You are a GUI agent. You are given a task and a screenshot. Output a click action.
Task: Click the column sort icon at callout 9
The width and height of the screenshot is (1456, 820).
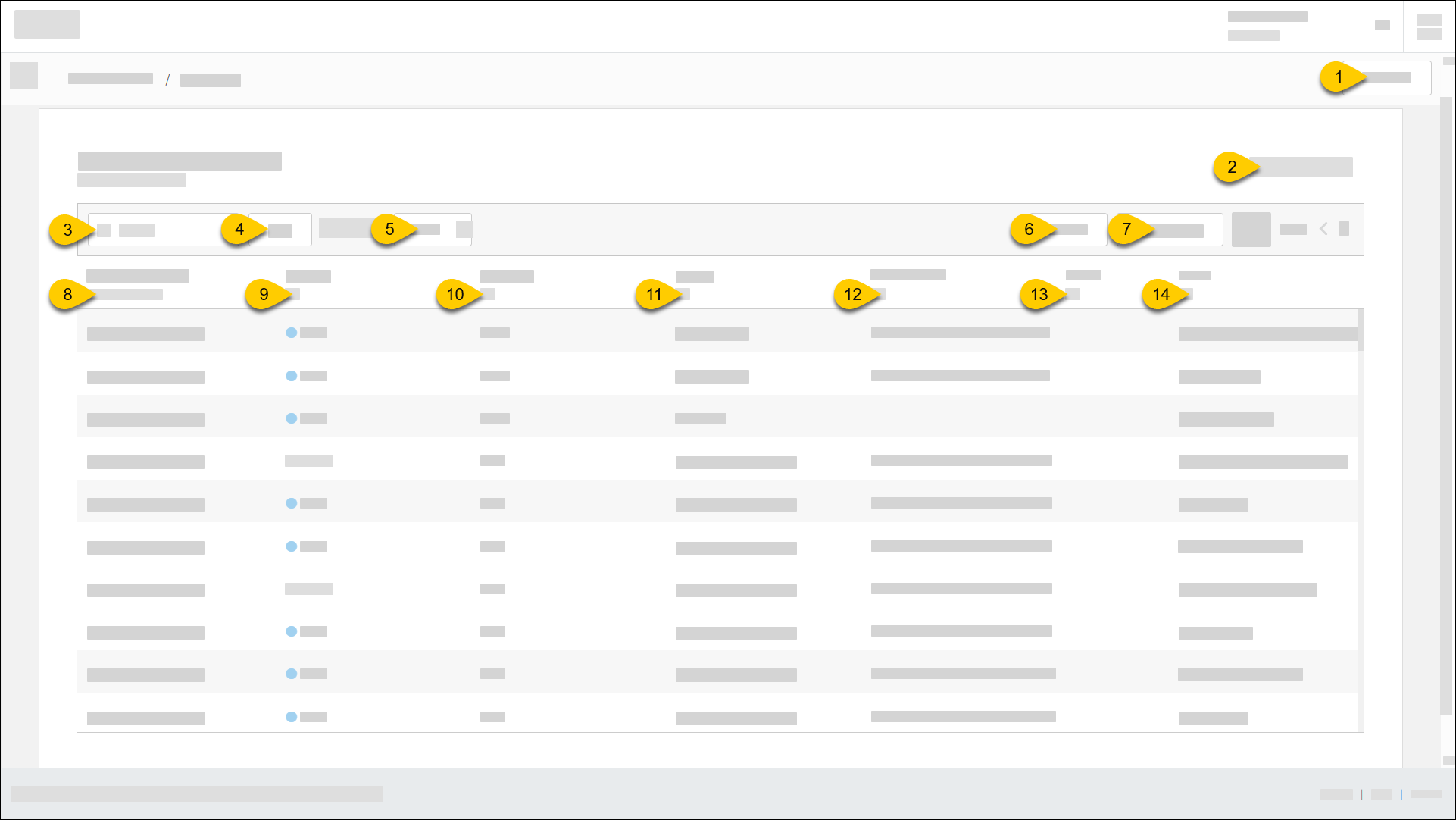pos(295,294)
